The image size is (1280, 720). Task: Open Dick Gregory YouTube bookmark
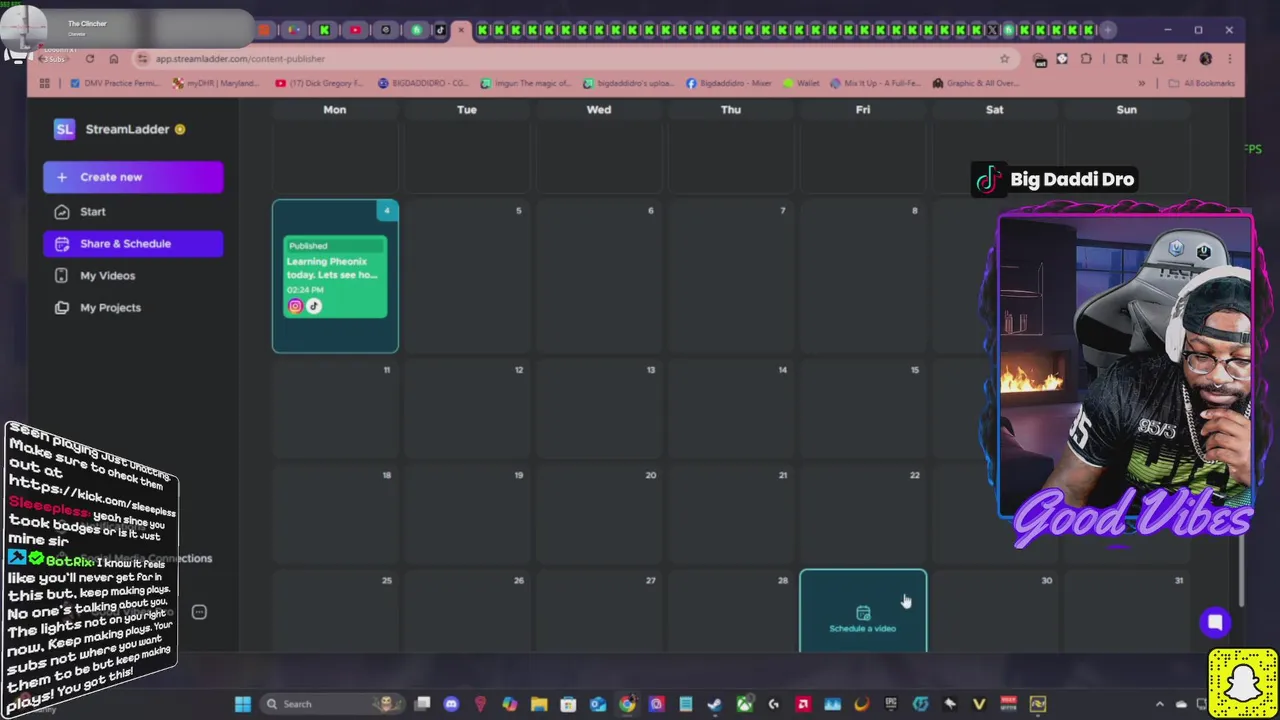coord(320,83)
